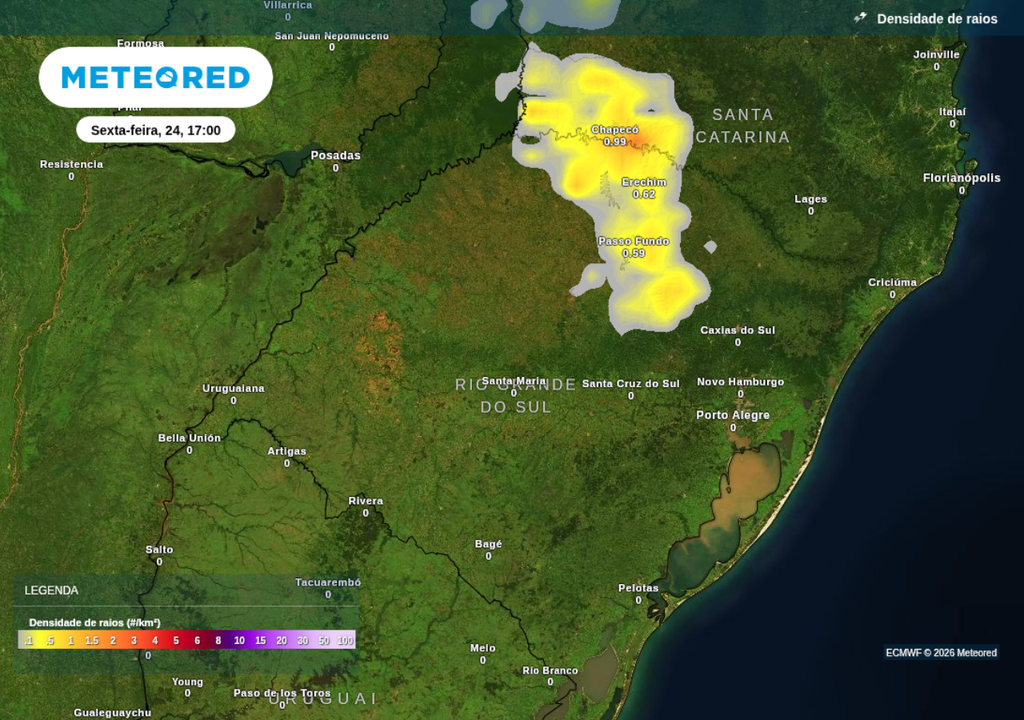Image resolution: width=1024 pixels, height=720 pixels.
Task: Click the Posadas city label
Action: pos(335,155)
